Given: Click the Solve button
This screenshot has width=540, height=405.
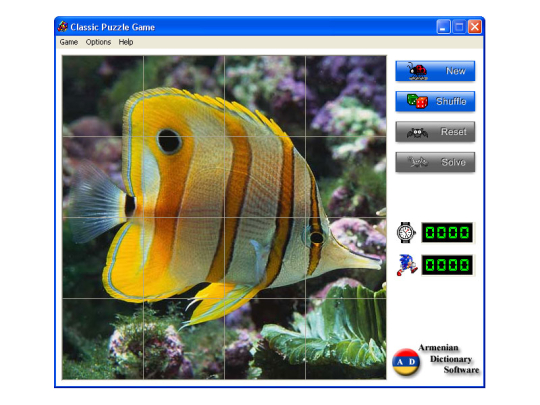Looking at the screenshot, I should [x=435, y=162].
